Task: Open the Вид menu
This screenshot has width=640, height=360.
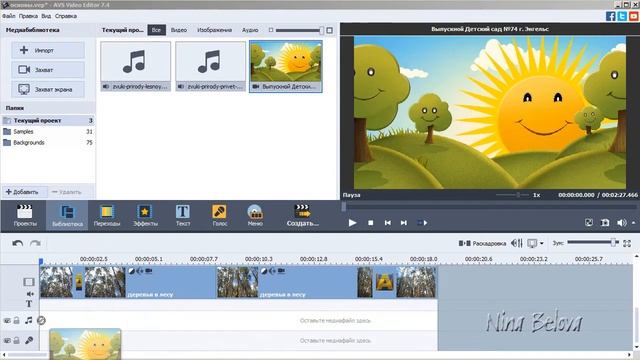Action: (x=46, y=16)
